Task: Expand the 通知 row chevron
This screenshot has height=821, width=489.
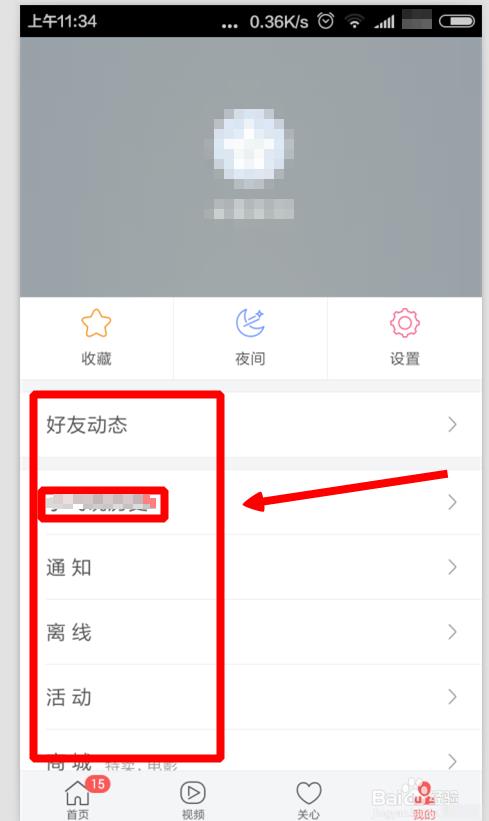Action: (x=452, y=568)
